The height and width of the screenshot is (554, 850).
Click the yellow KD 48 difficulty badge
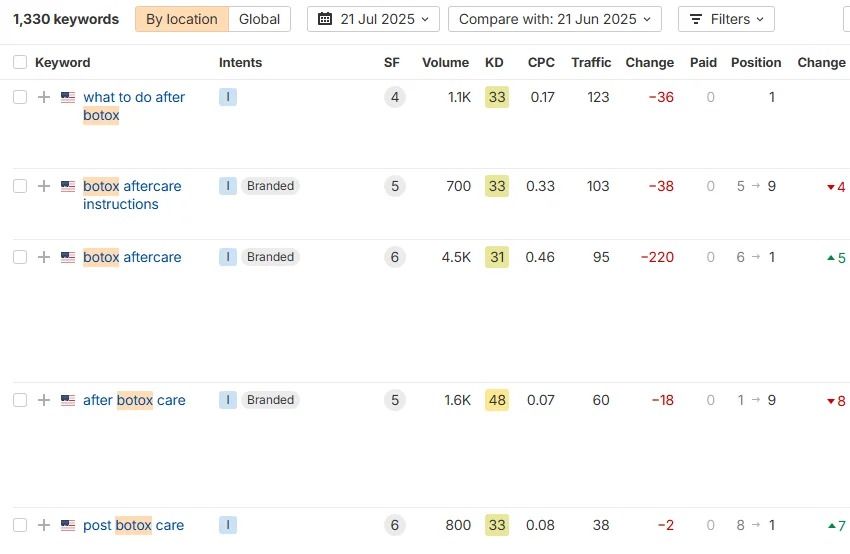[x=496, y=400]
